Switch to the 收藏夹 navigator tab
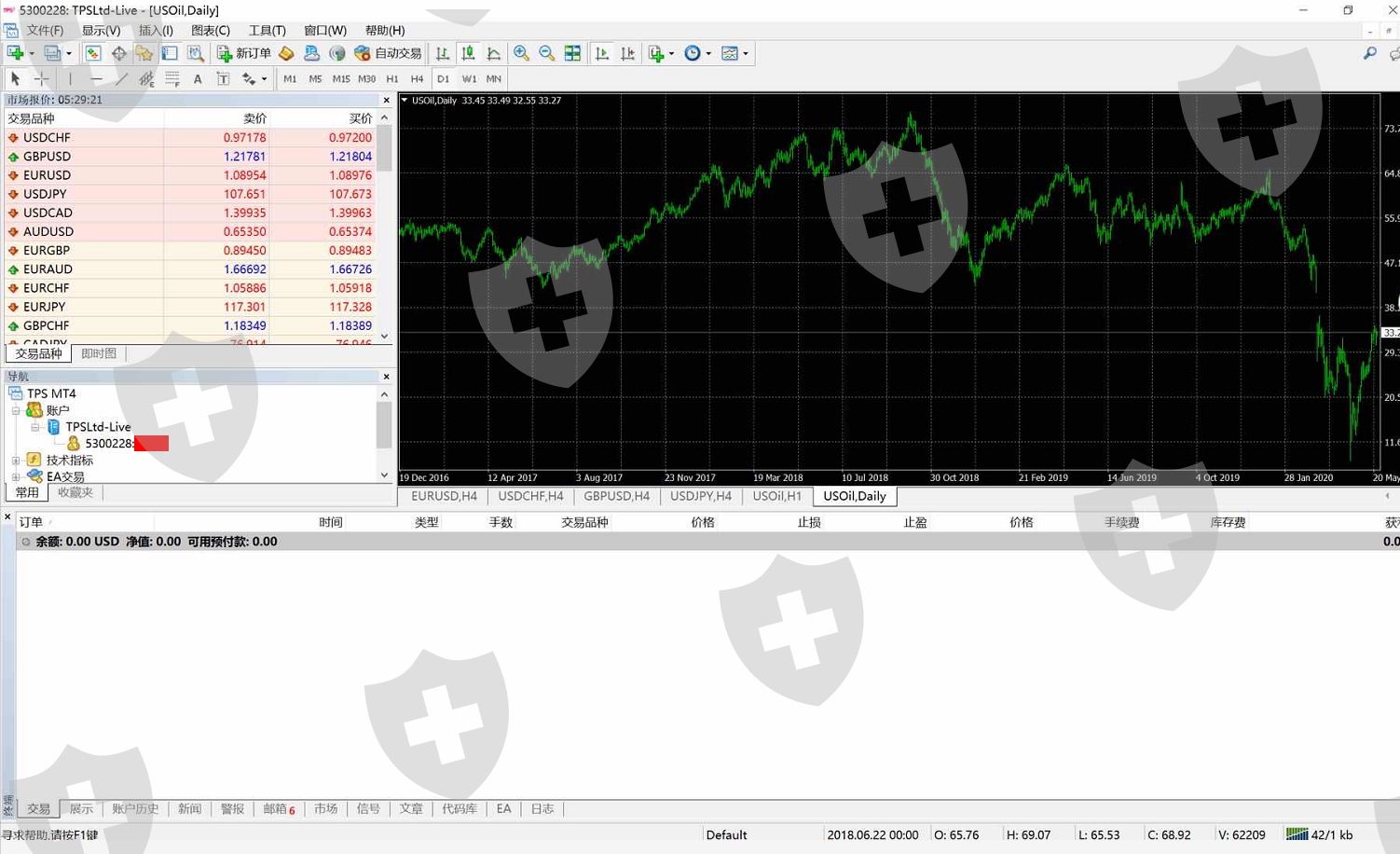Screen dimensions: 1400x854 75,492
